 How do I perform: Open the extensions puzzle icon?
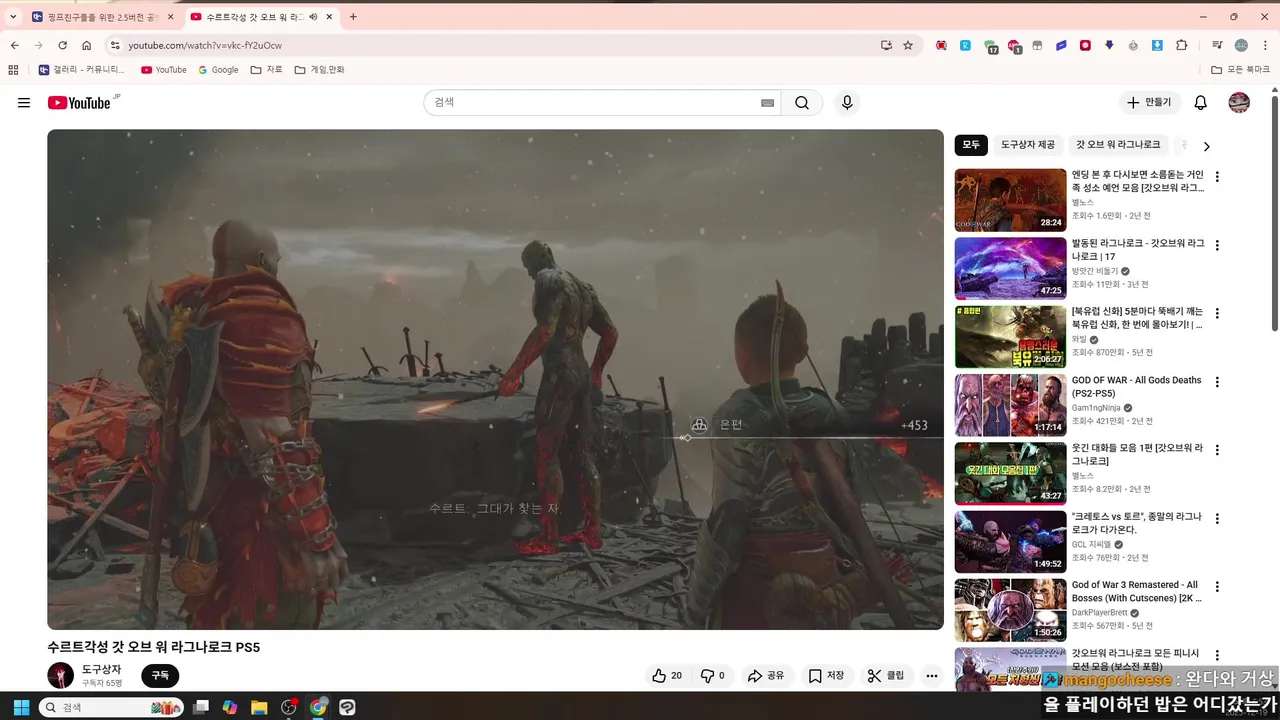(1182, 45)
